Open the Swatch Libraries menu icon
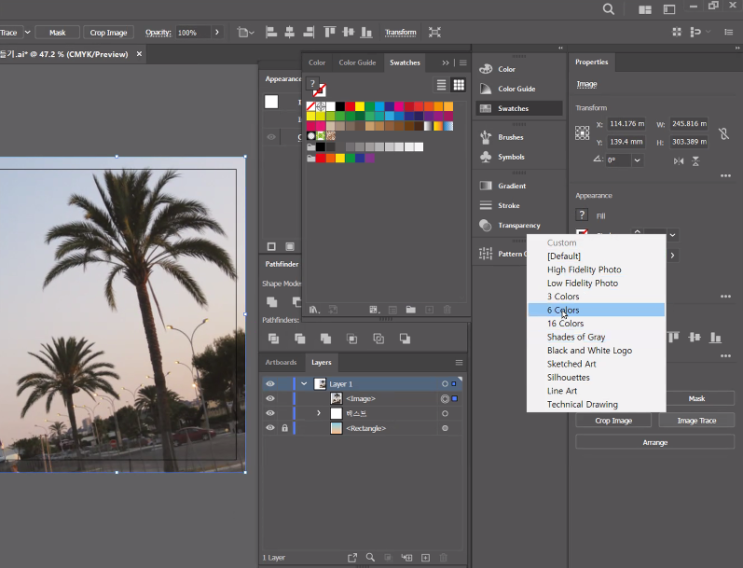 click(x=314, y=310)
